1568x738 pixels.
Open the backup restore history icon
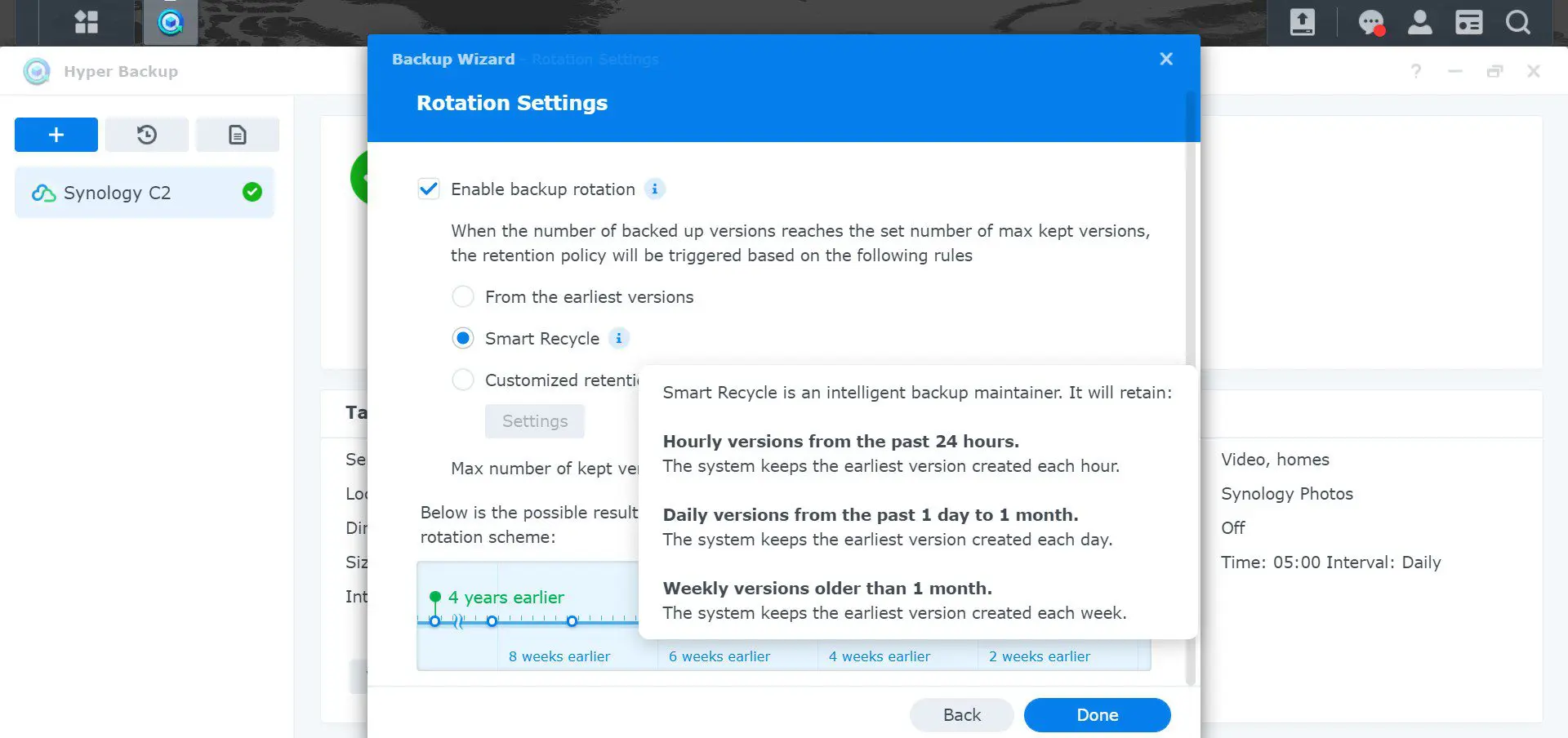(147, 135)
